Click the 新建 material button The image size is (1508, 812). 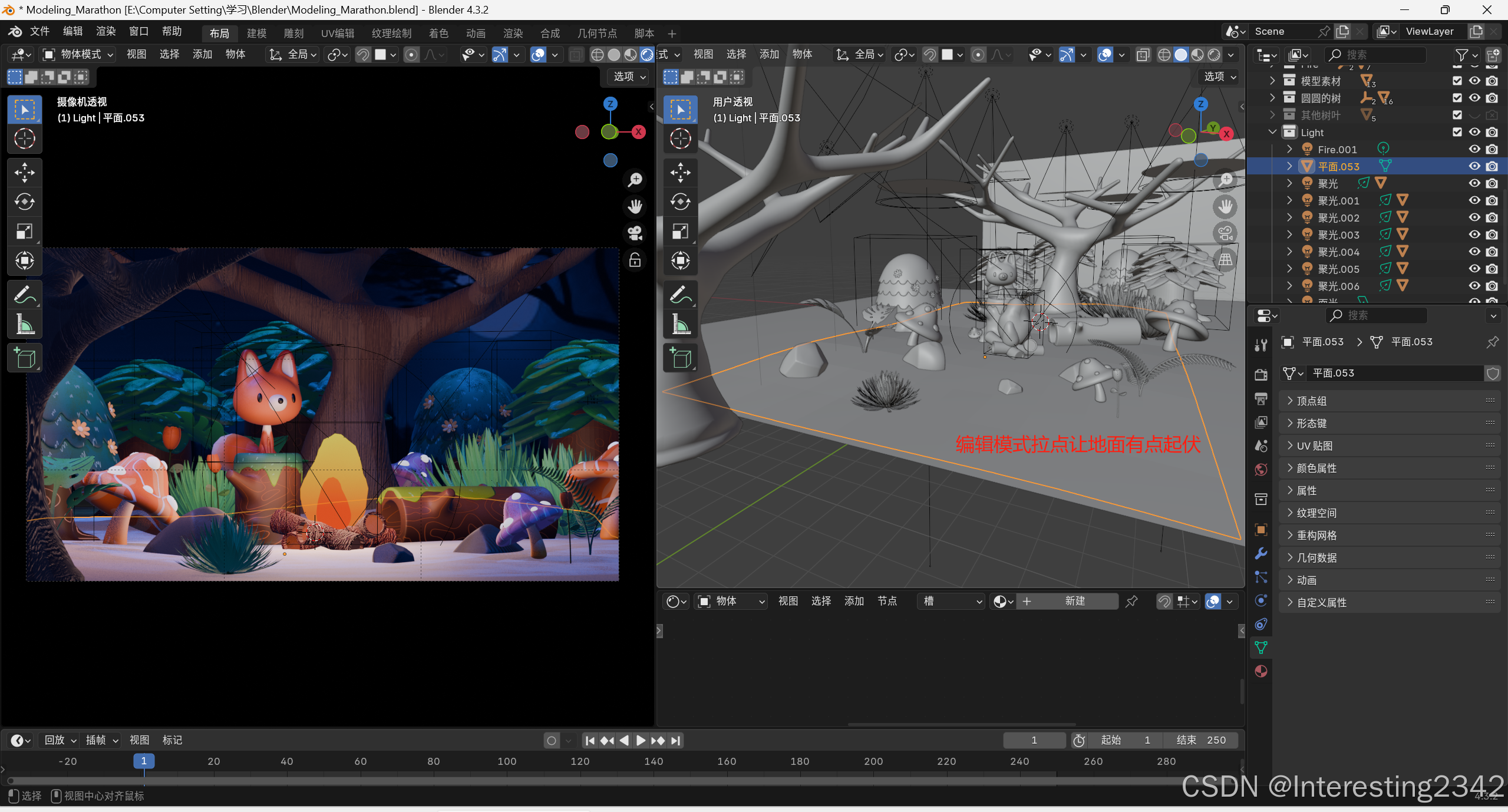pos(1074,601)
